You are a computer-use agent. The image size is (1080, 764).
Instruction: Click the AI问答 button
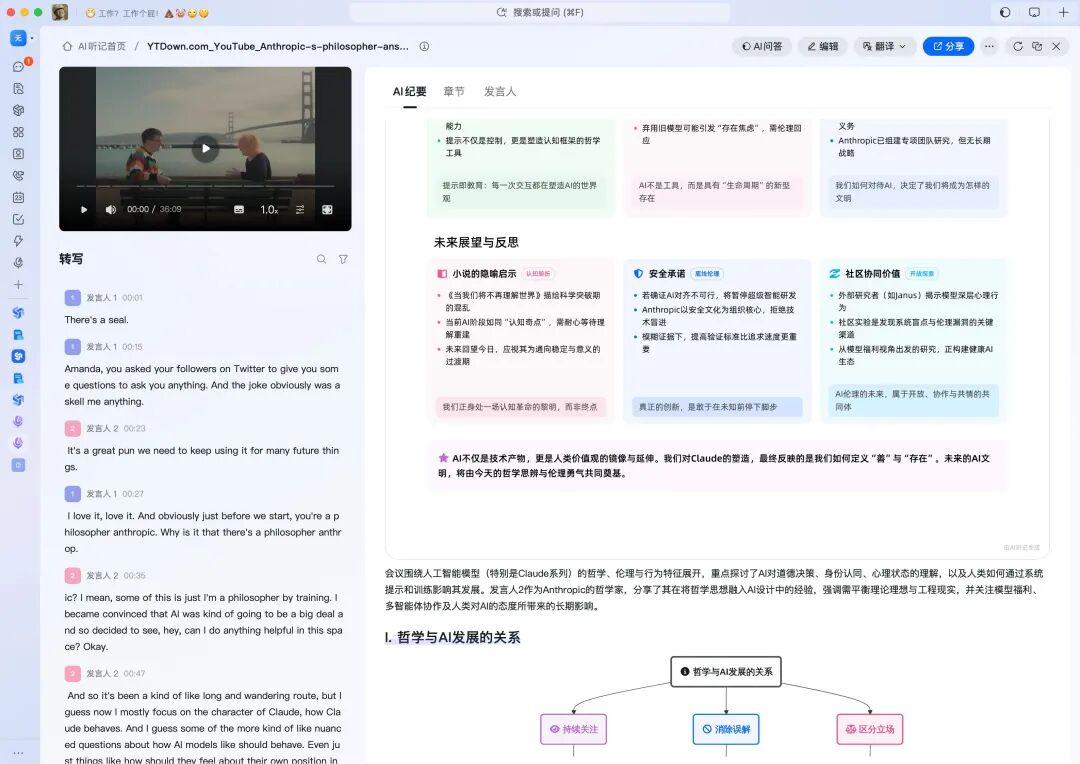tap(762, 46)
